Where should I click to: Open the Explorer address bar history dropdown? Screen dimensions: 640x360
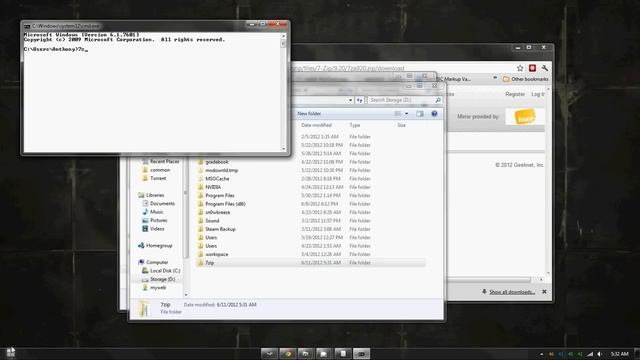(x=351, y=100)
